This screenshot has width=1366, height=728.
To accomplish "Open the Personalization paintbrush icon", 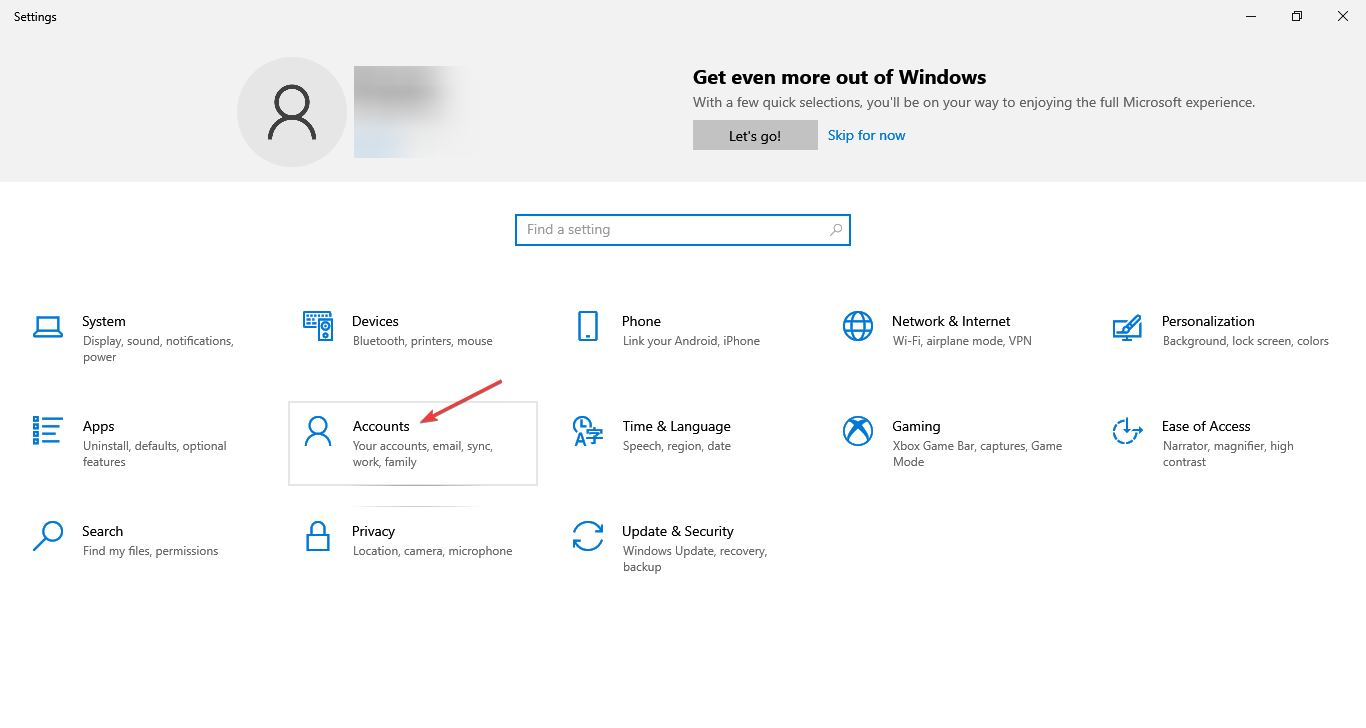I will pos(1127,327).
